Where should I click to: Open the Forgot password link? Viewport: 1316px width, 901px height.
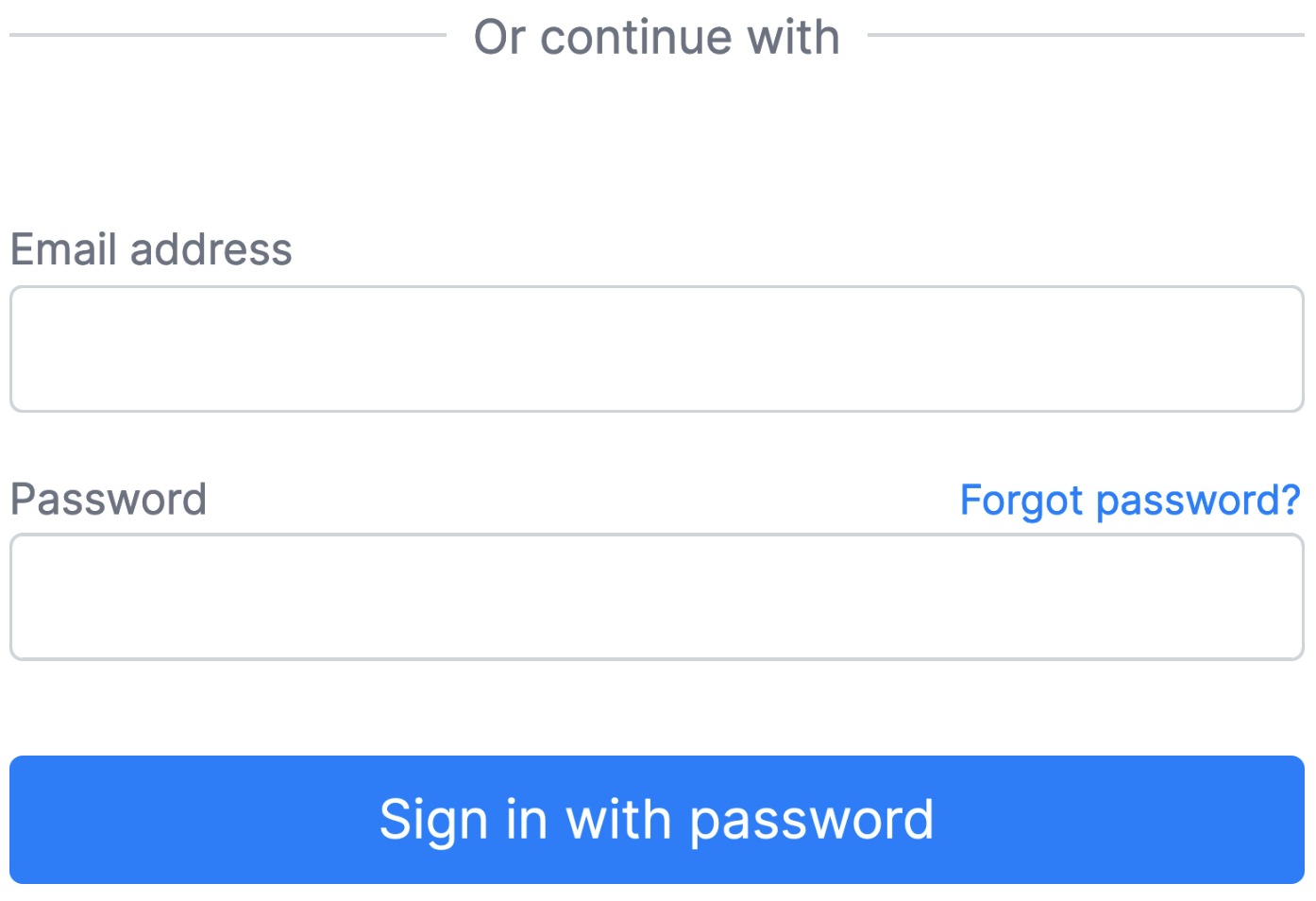click(1129, 500)
